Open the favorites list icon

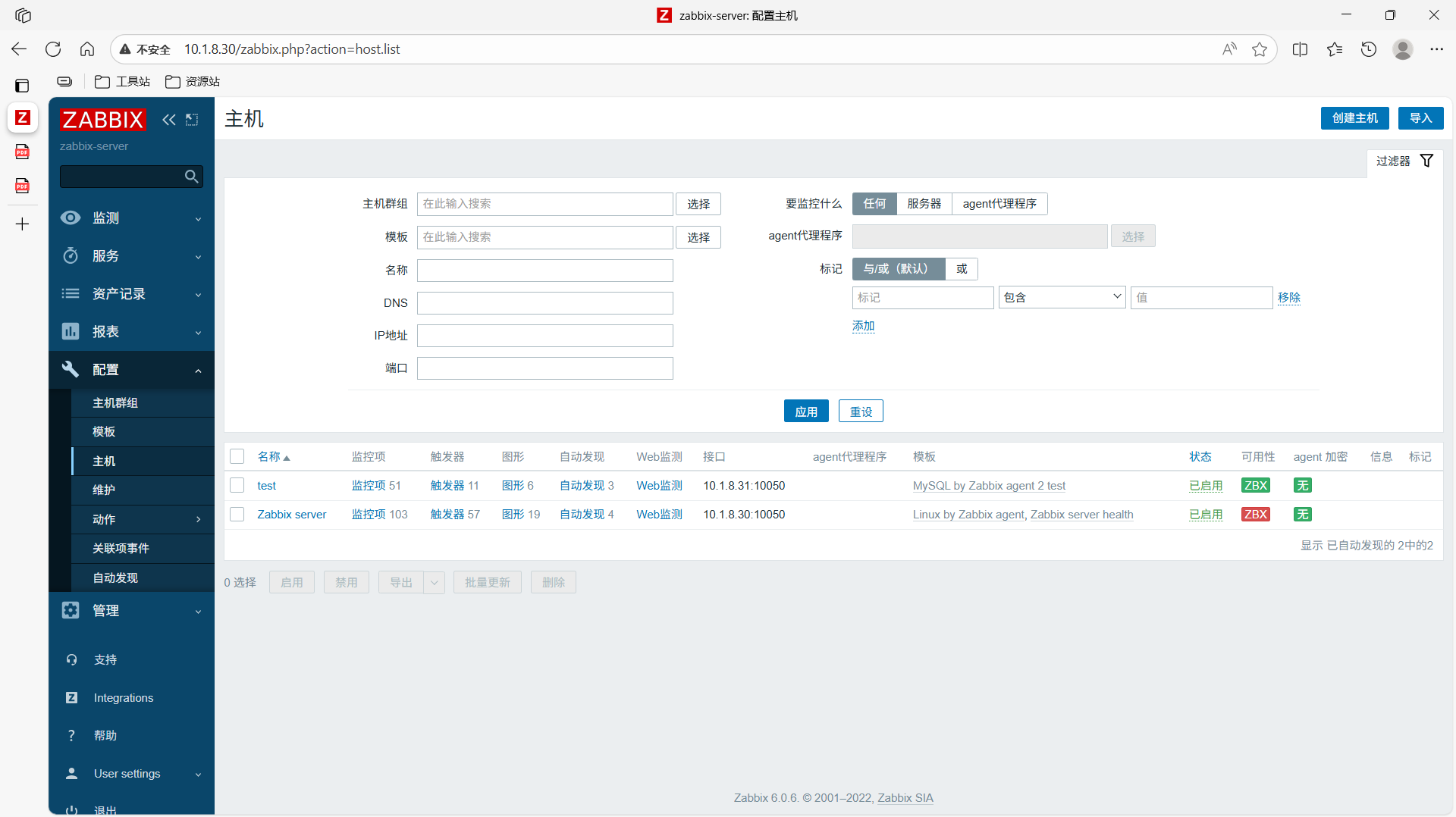coord(1335,49)
